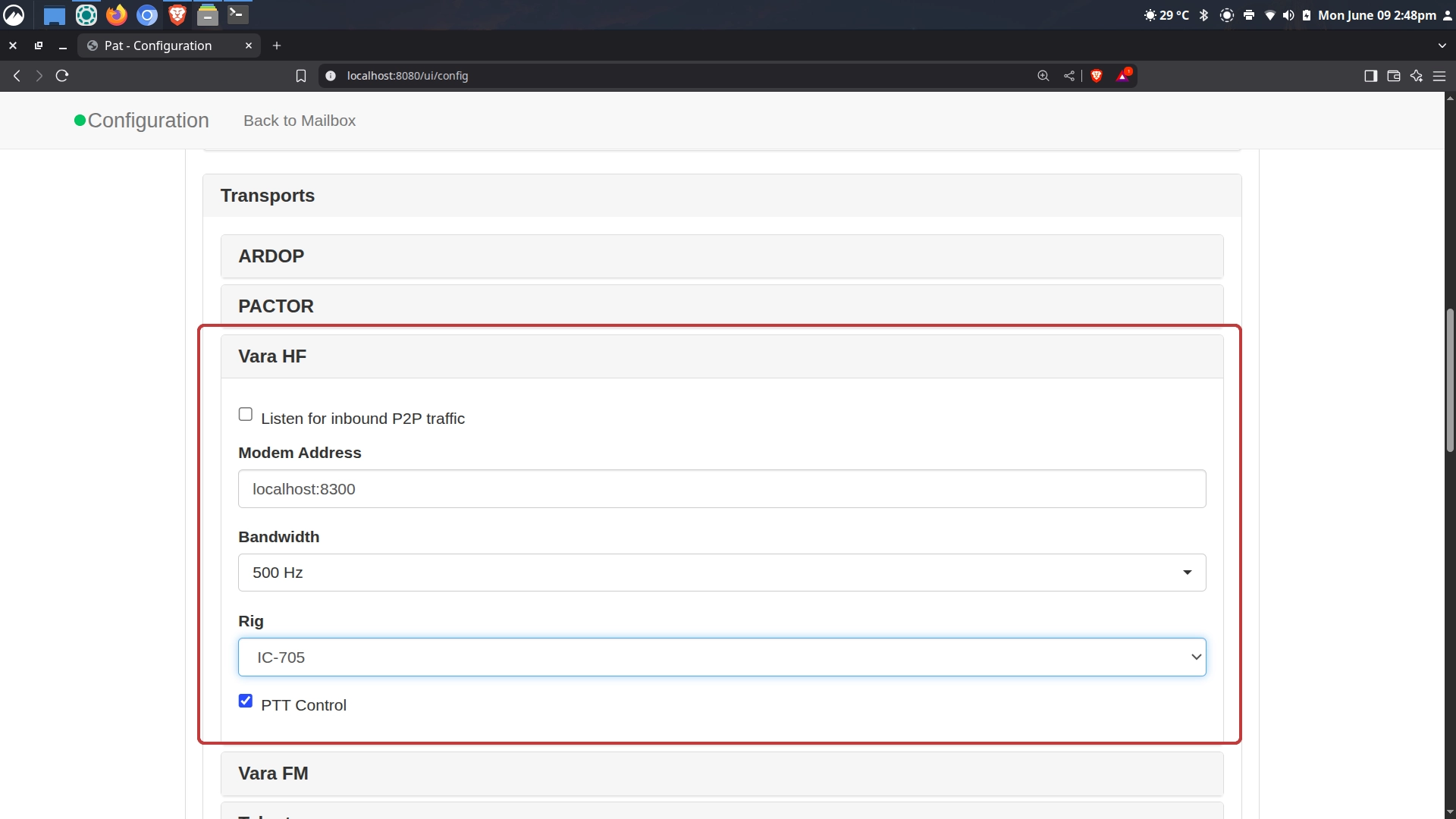Image resolution: width=1456 pixels, height=819 pixels.
Task: Expand the ARDOP transport section
Action: coord(722,256)
